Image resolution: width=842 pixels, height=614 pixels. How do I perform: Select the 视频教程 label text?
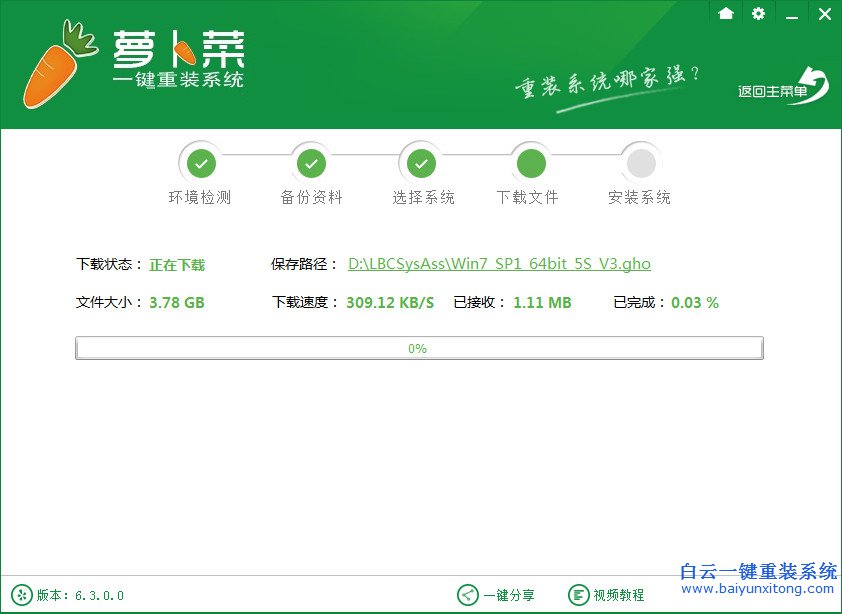pos(617,594)
